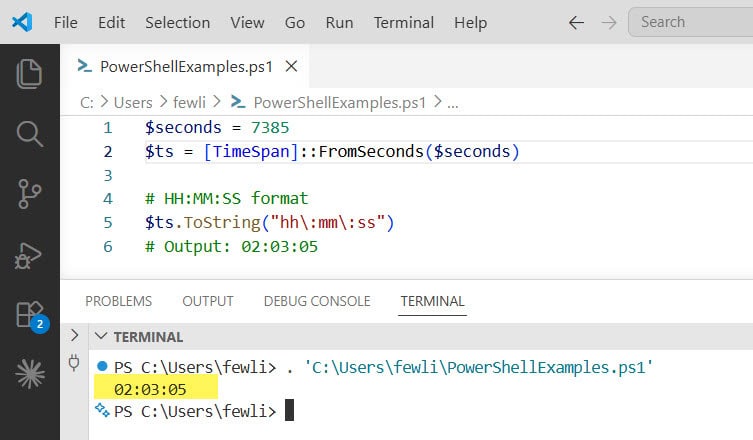Click the "hh\:mm\:ss" format string
The image size is (753, 440).
(328, 222)
